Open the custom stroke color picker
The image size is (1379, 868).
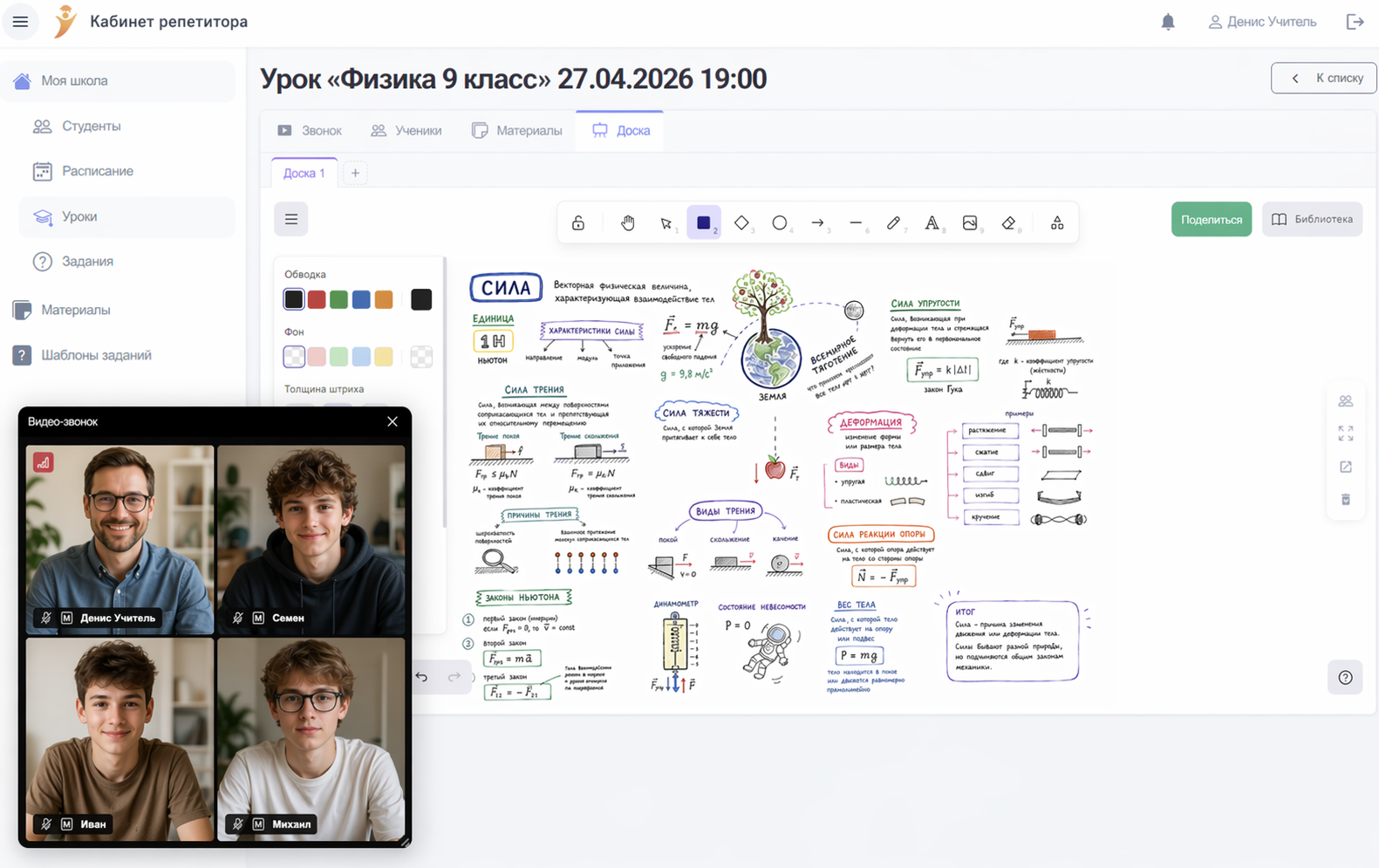click(421, 299)
